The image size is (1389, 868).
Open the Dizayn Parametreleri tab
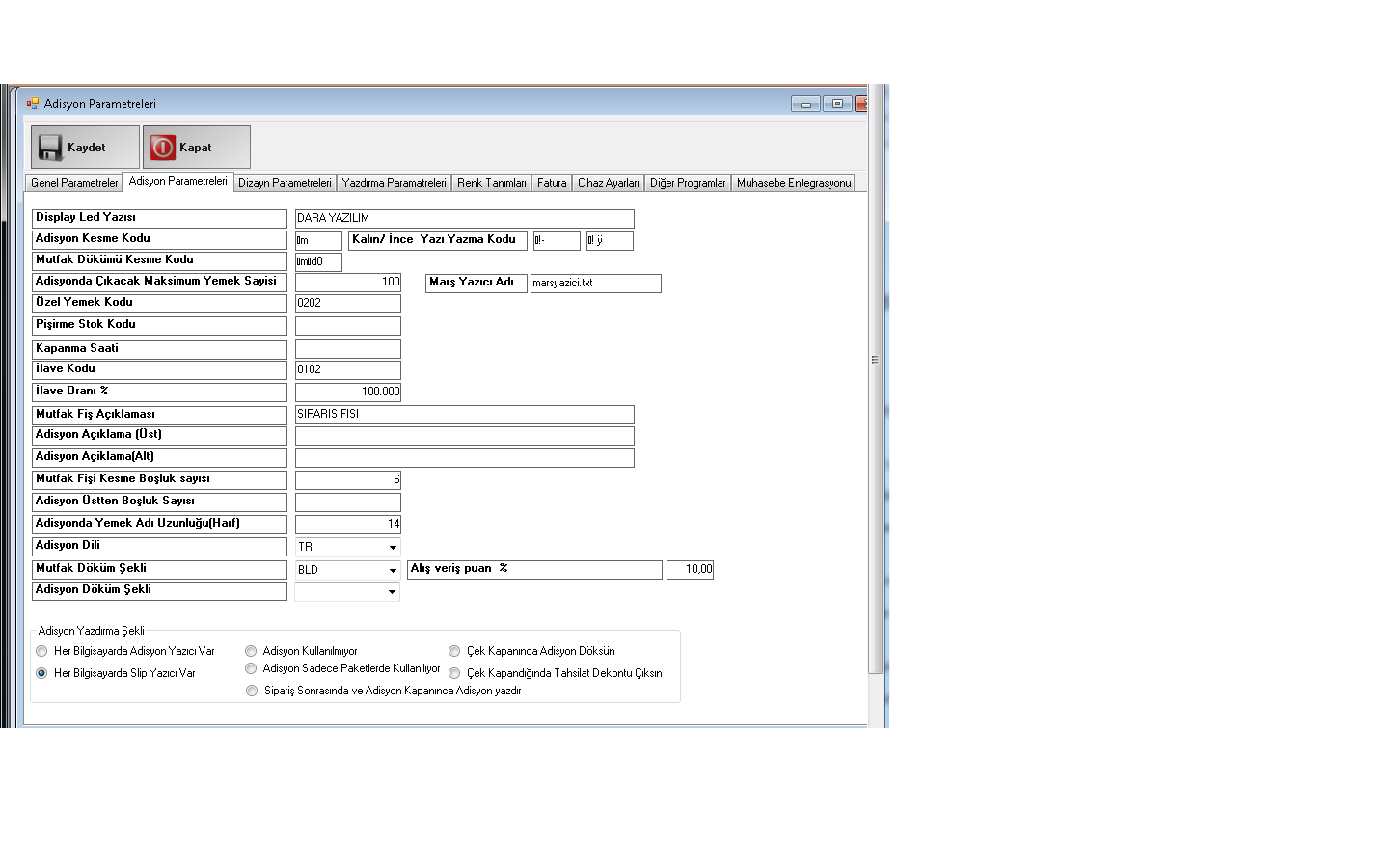pyautogui.click(x=285, y=183)
